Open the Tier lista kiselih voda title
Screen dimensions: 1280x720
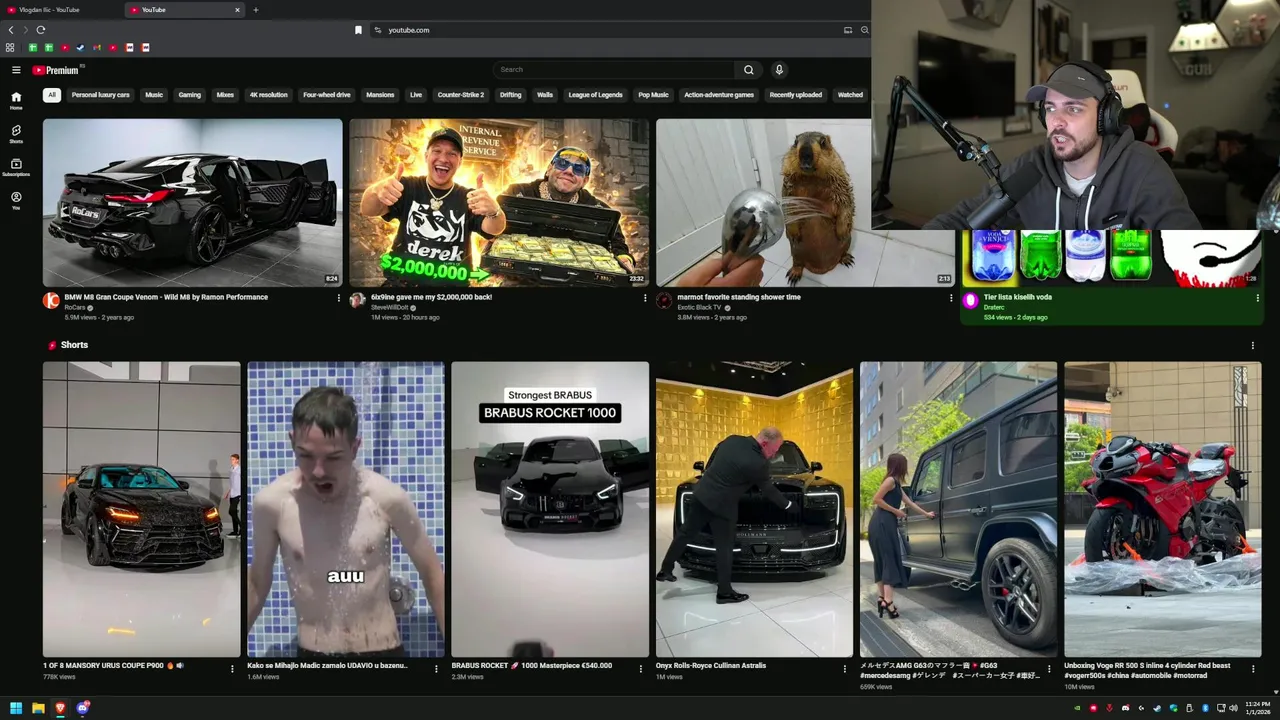1018,297
